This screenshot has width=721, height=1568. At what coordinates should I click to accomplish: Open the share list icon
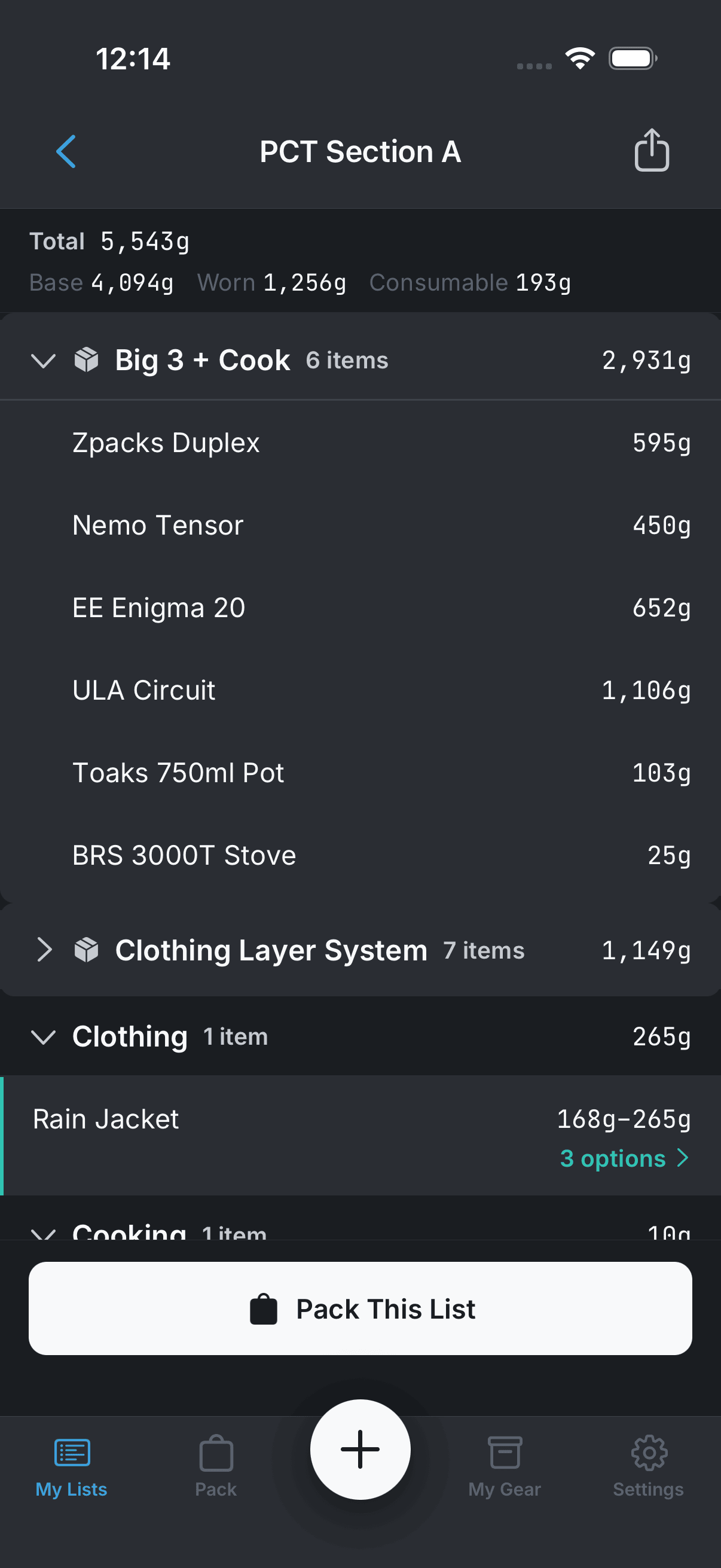point(652,150)
